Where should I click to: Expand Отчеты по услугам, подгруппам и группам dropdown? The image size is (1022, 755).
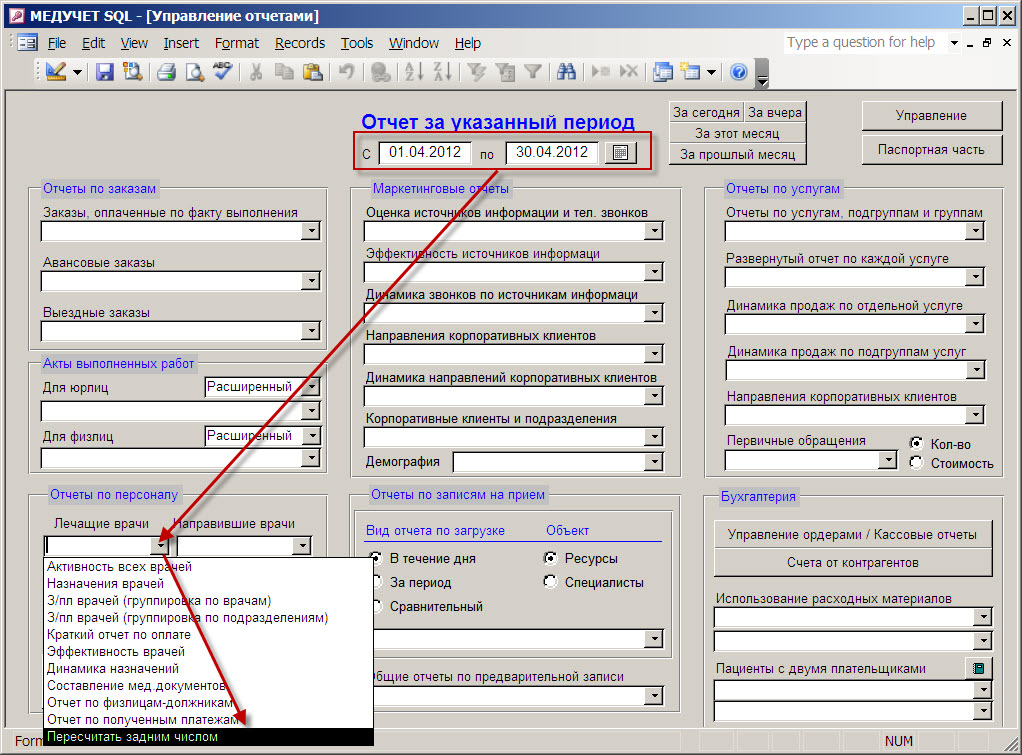(x=975, y=231)
